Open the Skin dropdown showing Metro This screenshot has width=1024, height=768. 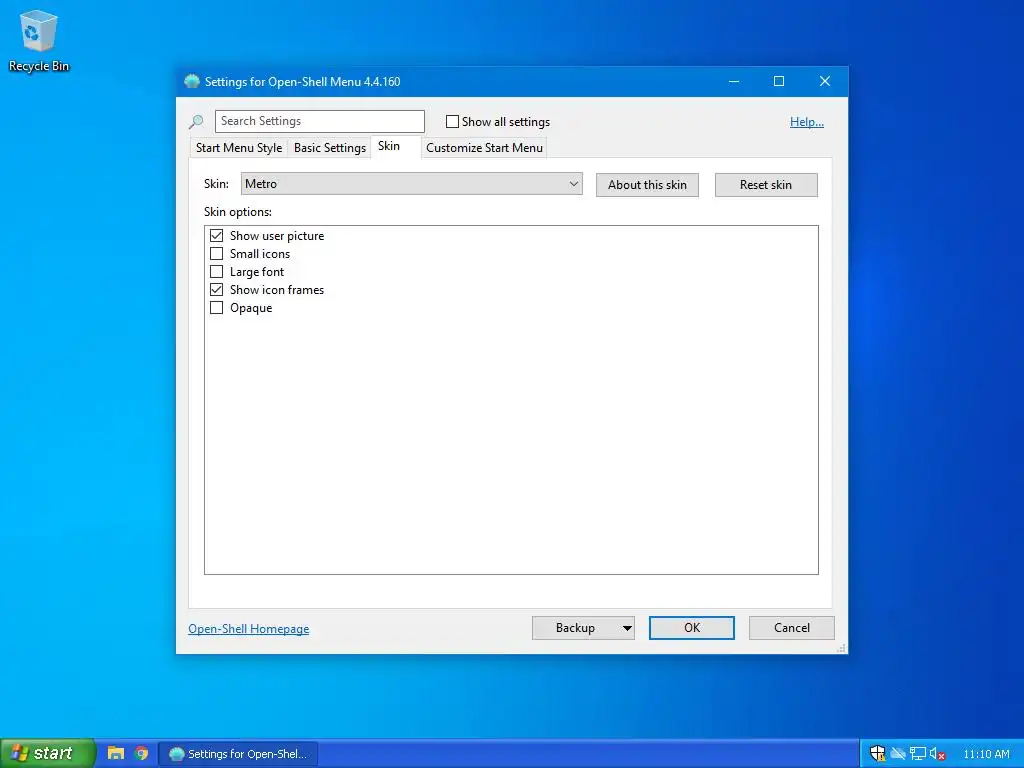pyautogui.click(x=411, y=184)
